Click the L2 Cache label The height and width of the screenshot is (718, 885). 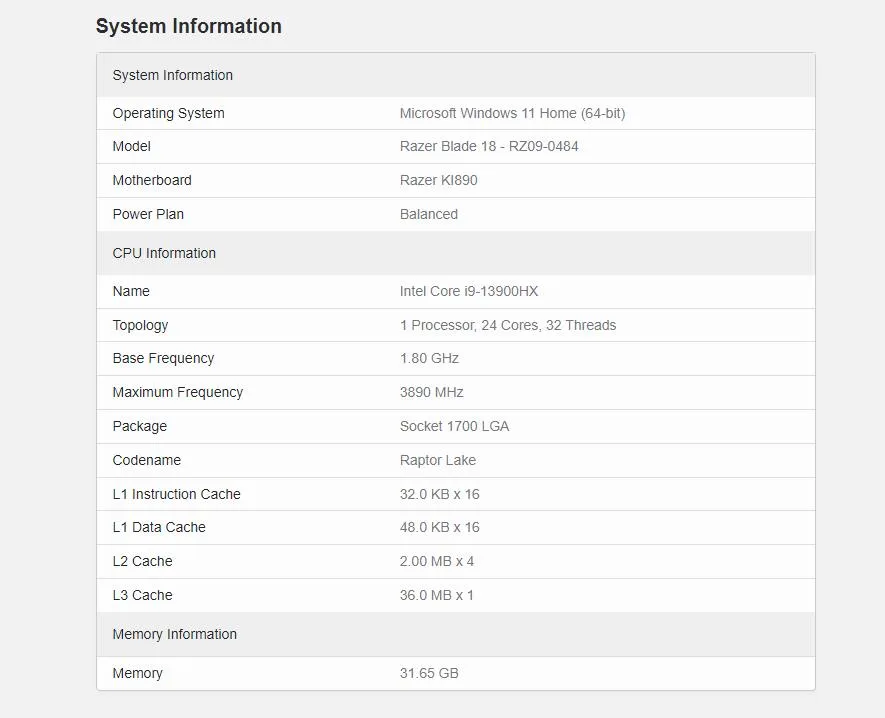click(142, 561)
